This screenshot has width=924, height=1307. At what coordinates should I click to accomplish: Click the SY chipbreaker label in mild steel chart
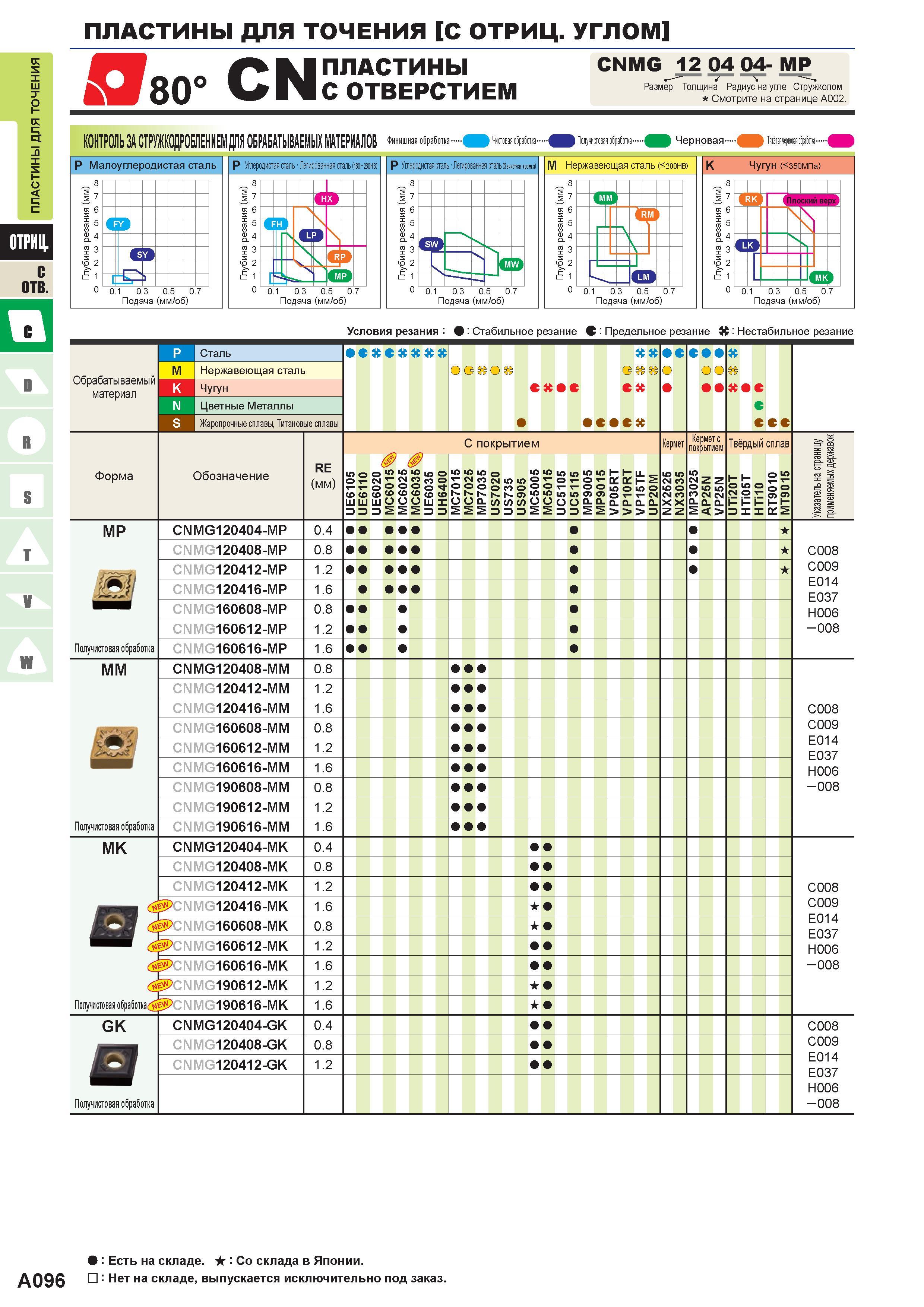[x=142, y=254]
